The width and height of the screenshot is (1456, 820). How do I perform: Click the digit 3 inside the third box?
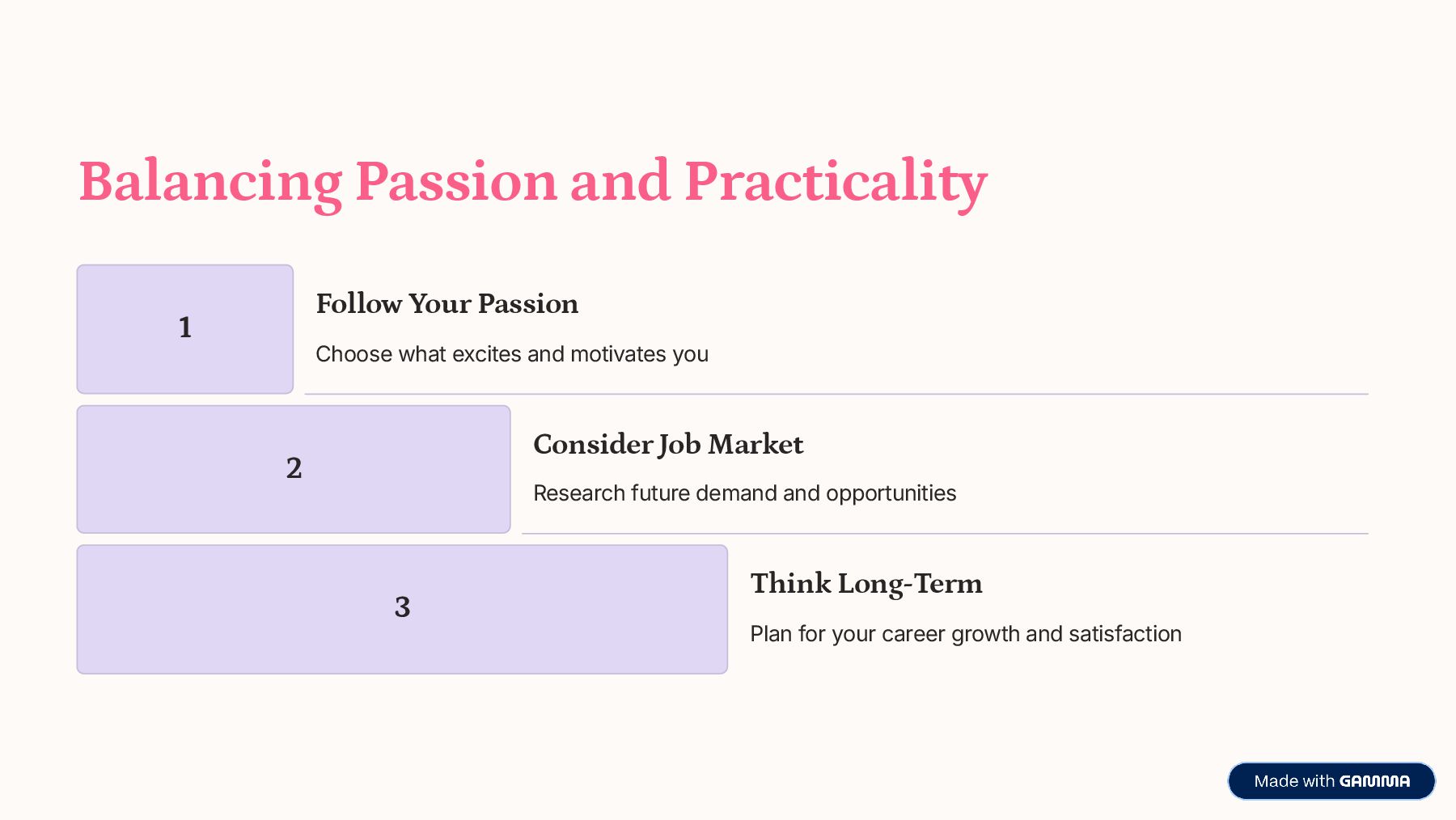point(402,607)
